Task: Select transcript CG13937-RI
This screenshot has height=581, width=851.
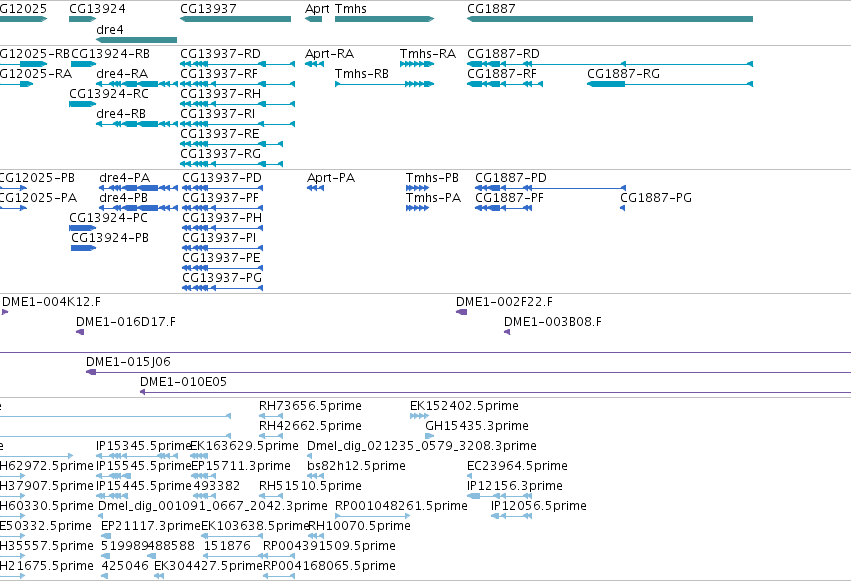Action: tap(218, 114)
